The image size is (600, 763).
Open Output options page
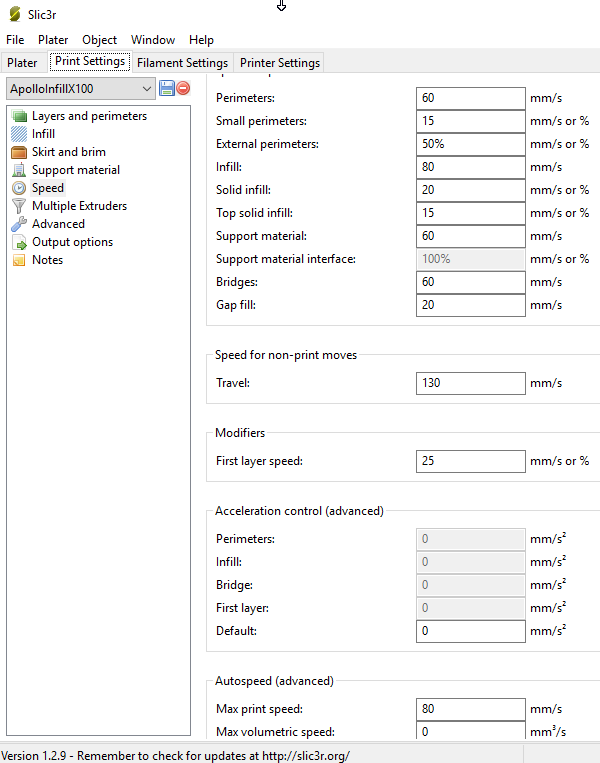[x=71, y=242]
